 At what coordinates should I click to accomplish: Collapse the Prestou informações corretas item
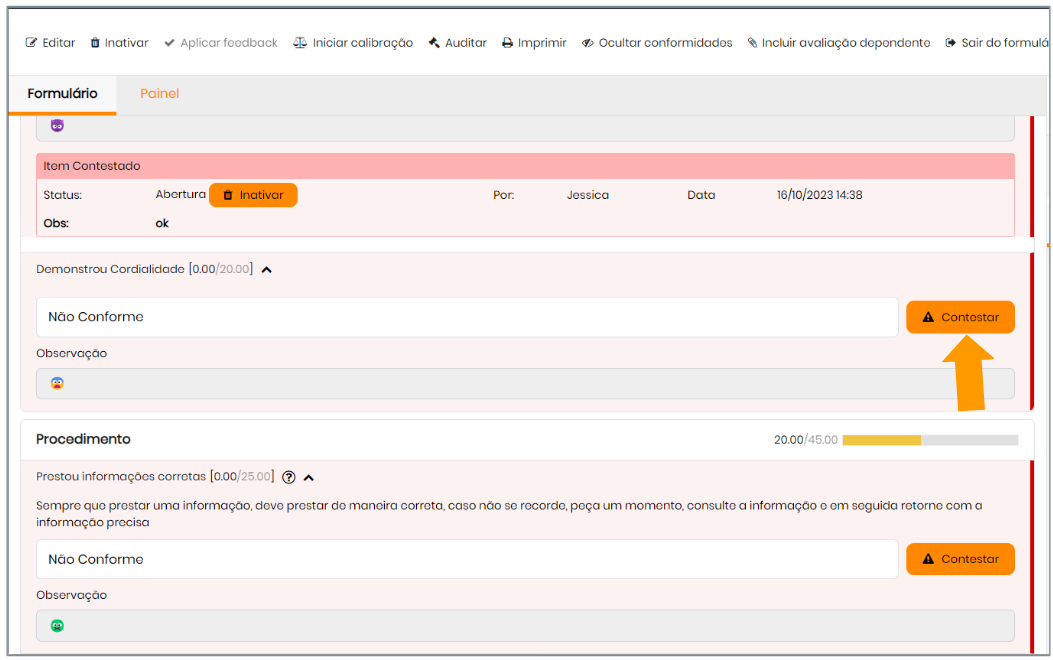click(x=309, y=477)
